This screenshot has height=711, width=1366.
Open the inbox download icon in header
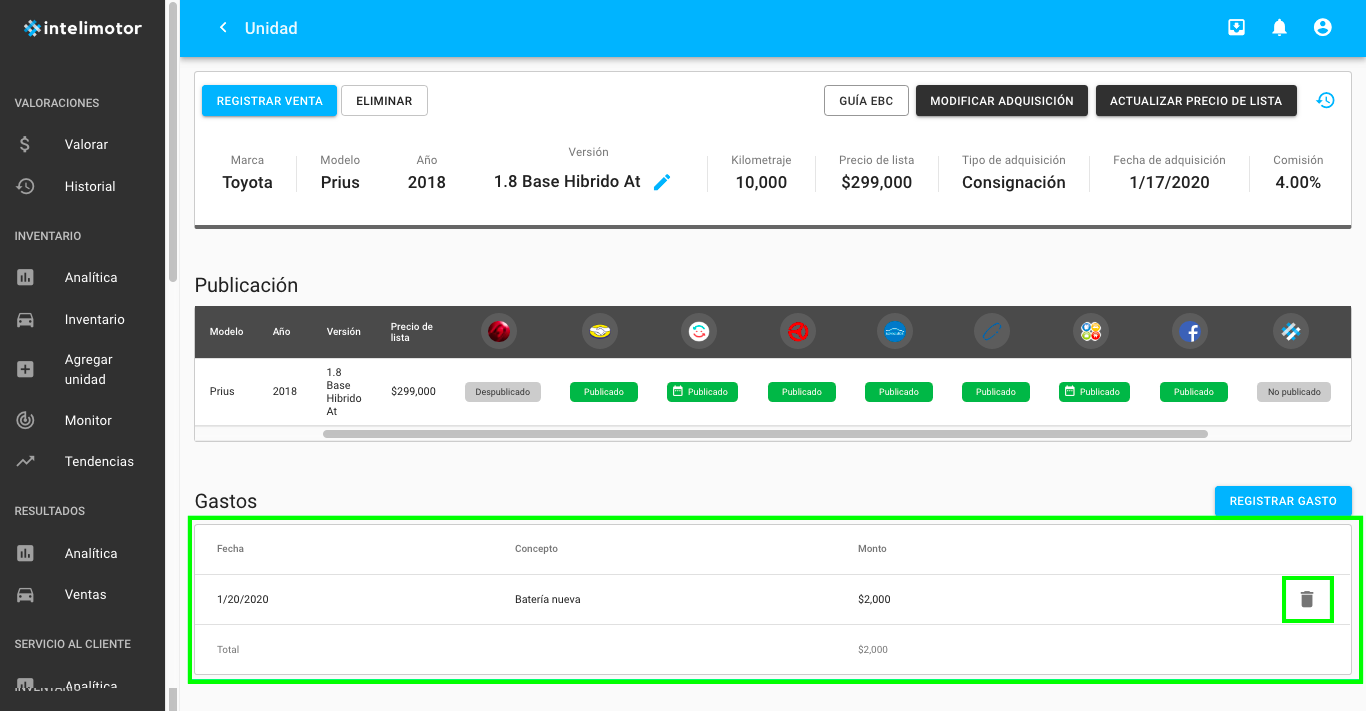[1237, 28]
